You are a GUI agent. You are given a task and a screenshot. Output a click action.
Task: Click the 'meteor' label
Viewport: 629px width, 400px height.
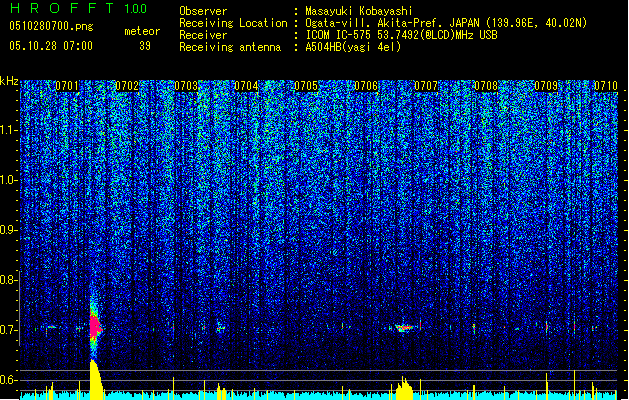(142, 31)
